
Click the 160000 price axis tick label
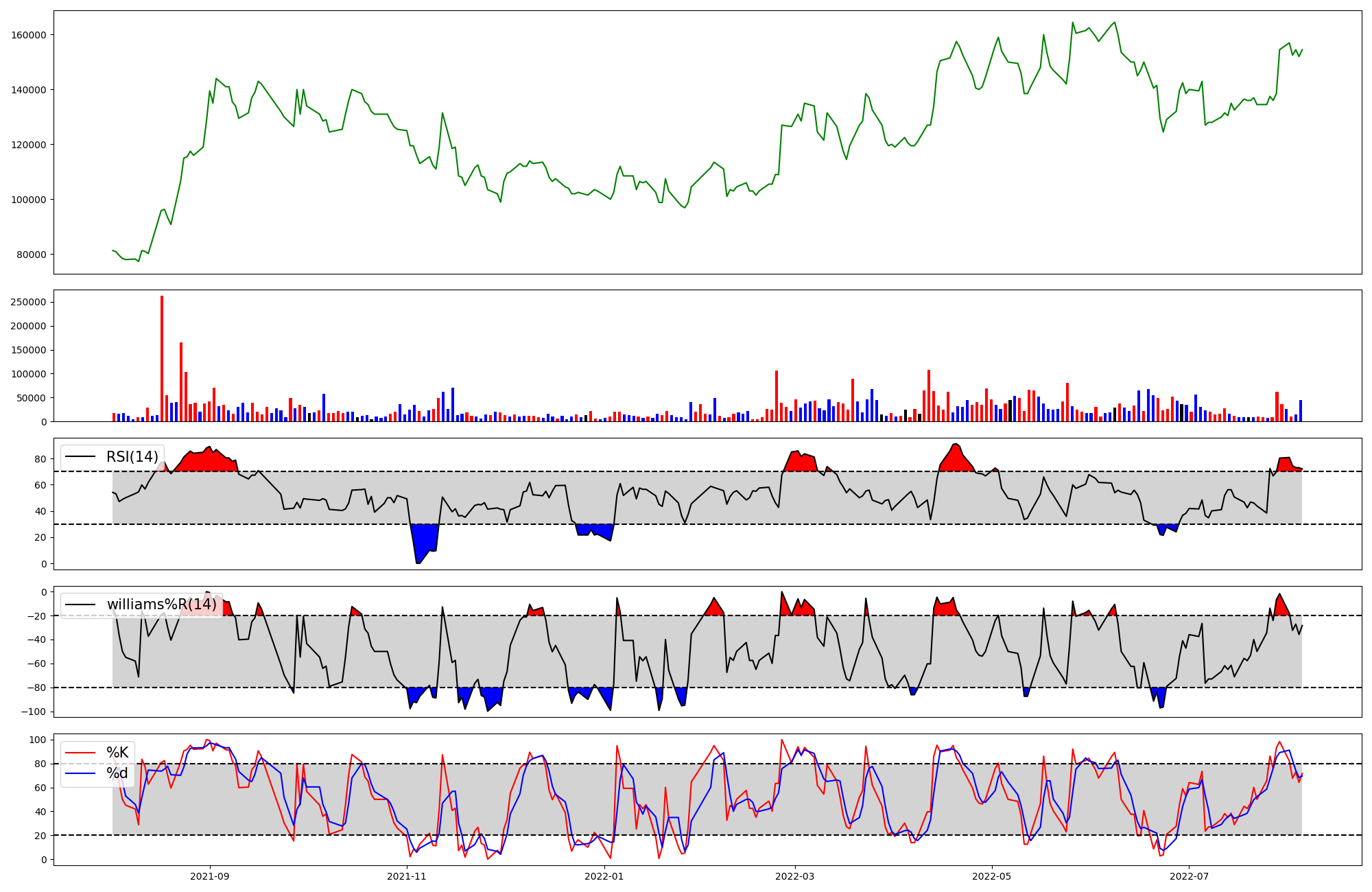[28, 35]
